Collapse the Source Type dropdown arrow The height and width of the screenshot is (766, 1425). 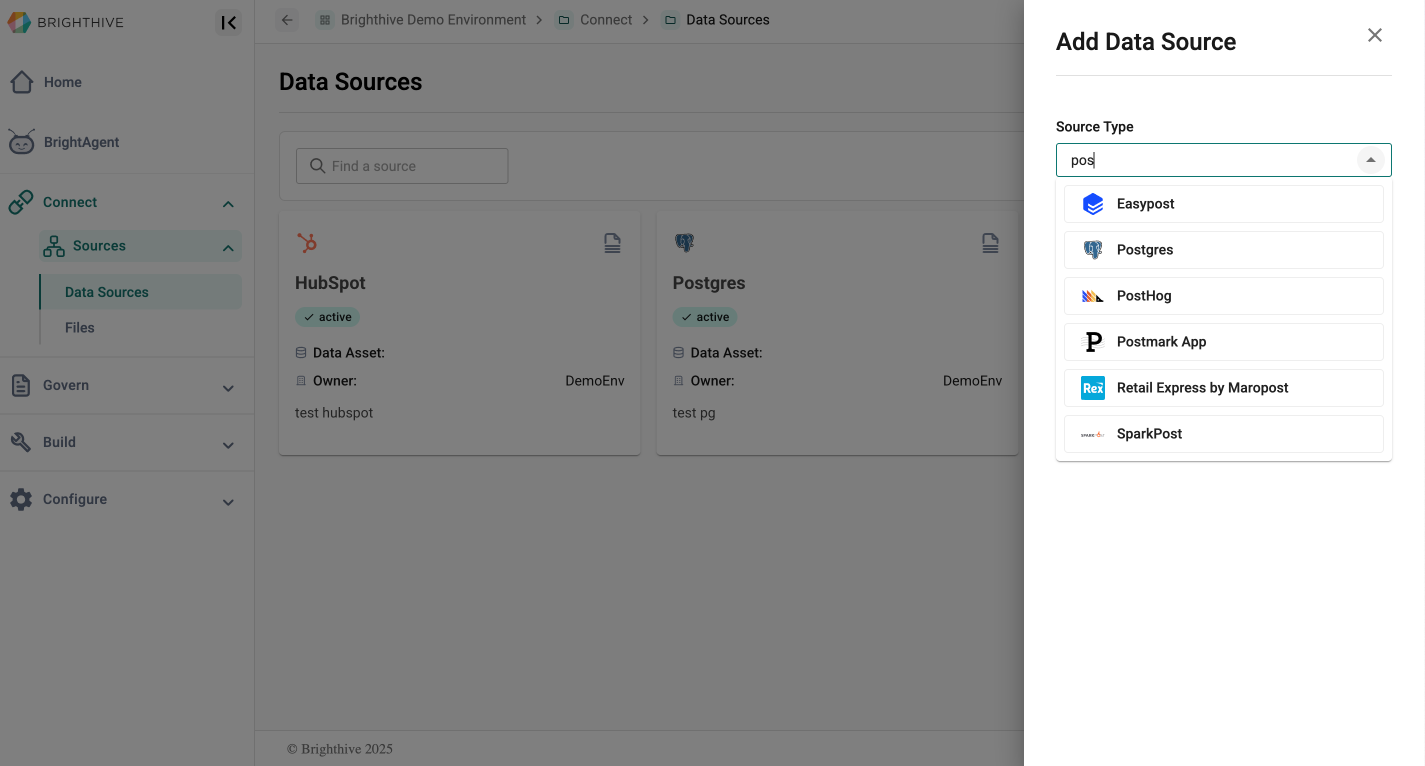[1371, 160]
